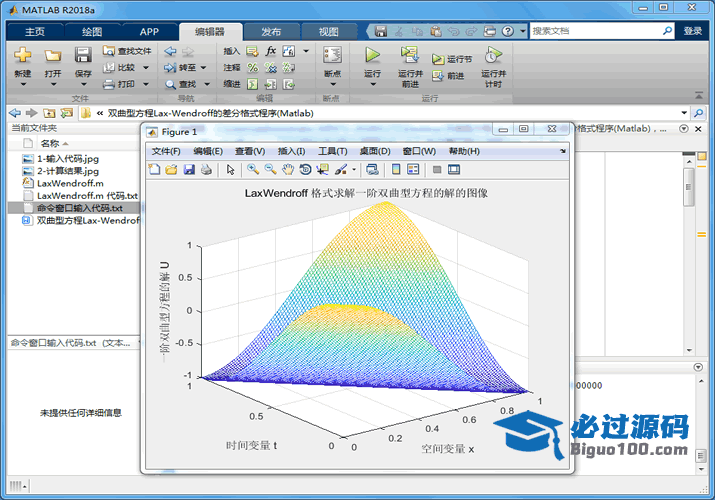Screen dimensions: 715x500
Task: Toggle the Rotate 3D tool
Action: [305, 170]
